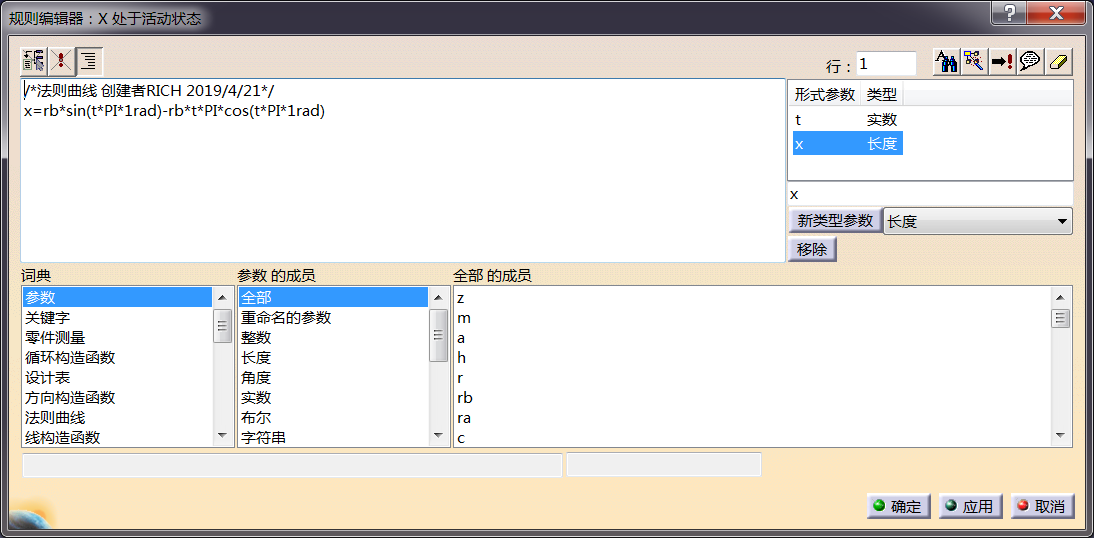This screenshot has width=1094, height=538.
Task: Select 方向构造函数 in the dictionary list
Action: tap(117, 398)
